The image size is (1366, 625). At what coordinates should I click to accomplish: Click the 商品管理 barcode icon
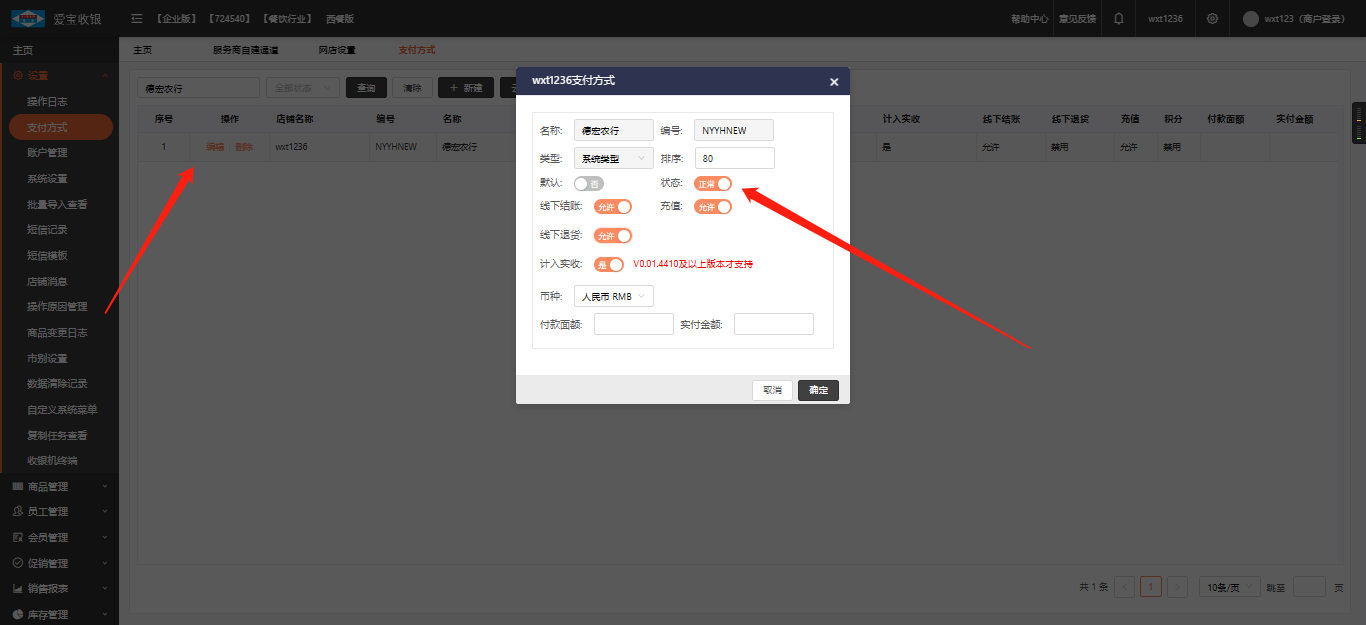pyautogui.click(x=17, y=487)
